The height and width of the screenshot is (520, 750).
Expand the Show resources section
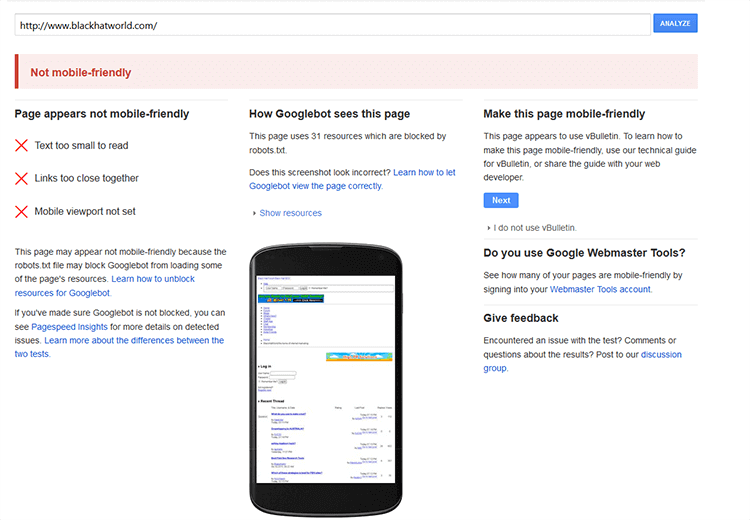[x=290, y=213]
